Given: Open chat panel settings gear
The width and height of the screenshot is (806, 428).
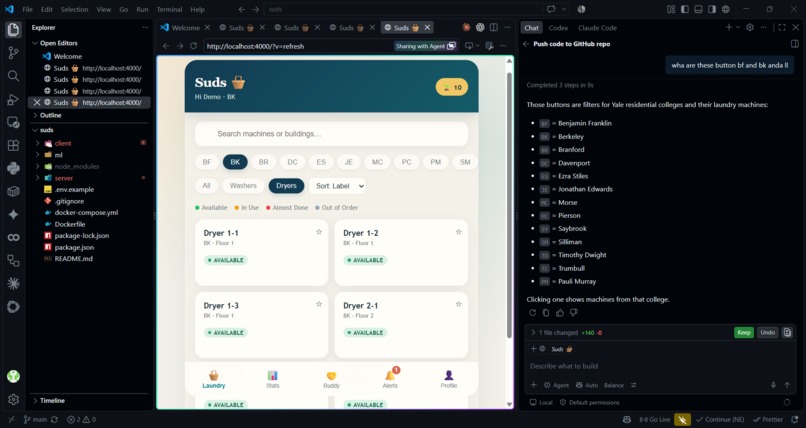Looking at the screenshot, I should (x=749, y=27).
